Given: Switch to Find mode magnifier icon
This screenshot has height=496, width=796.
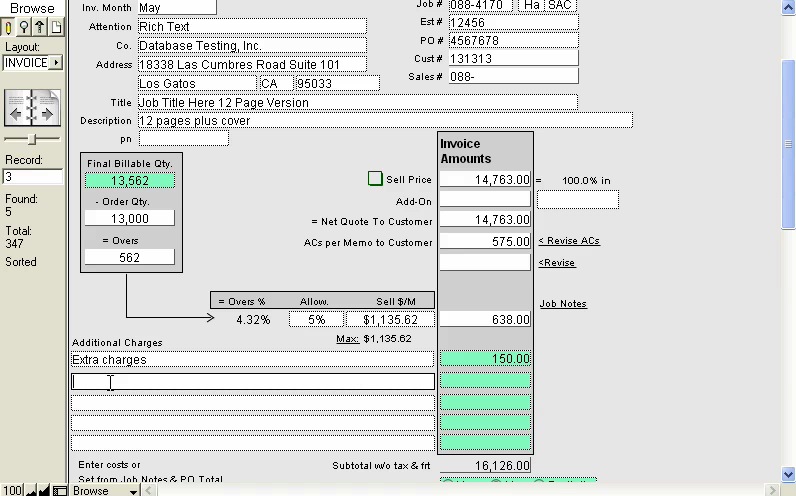Looking at the screenshot, I should pos(24,27).
